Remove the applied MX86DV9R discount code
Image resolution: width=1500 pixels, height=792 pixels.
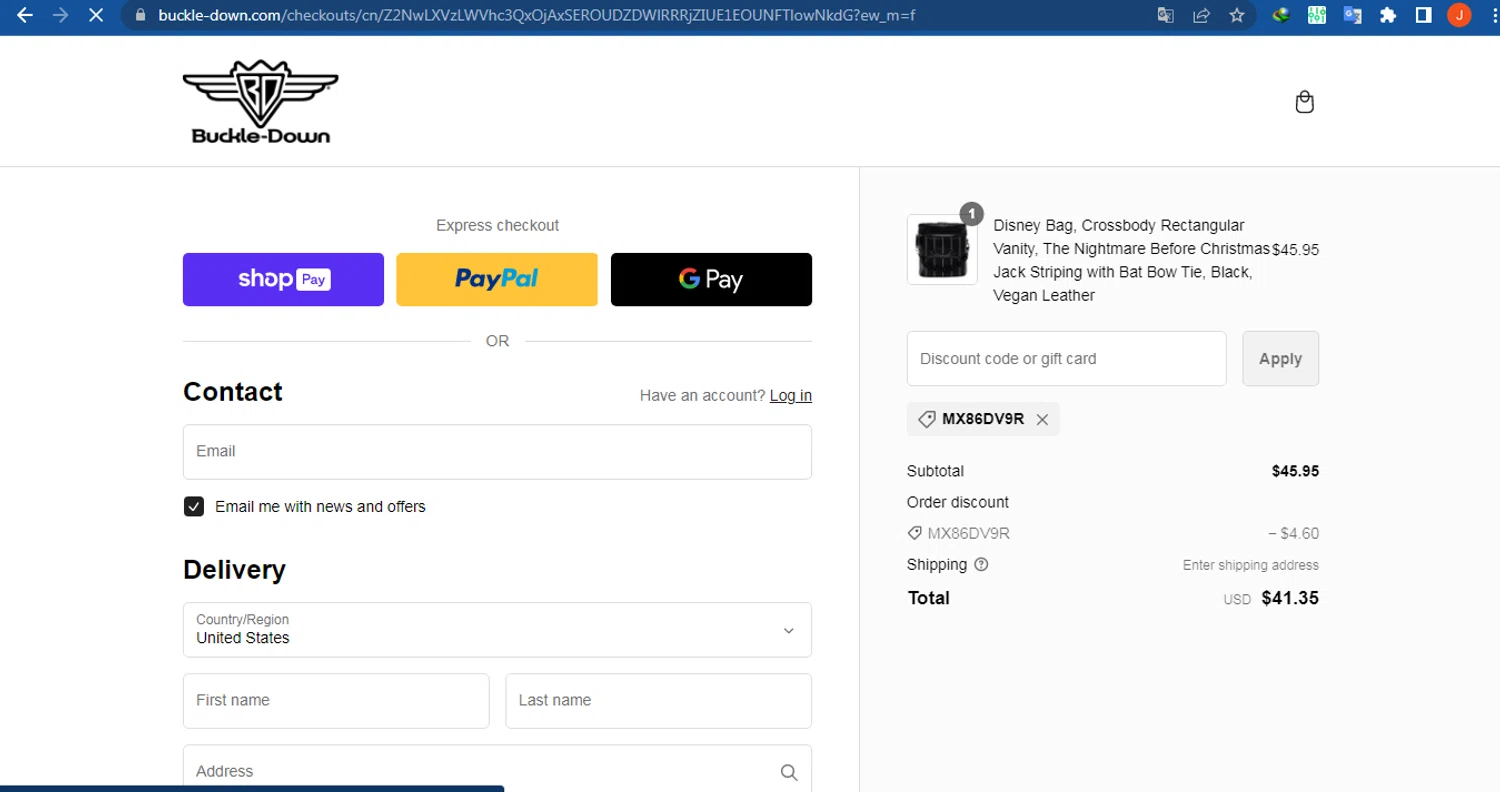[x=1042, y=420]
